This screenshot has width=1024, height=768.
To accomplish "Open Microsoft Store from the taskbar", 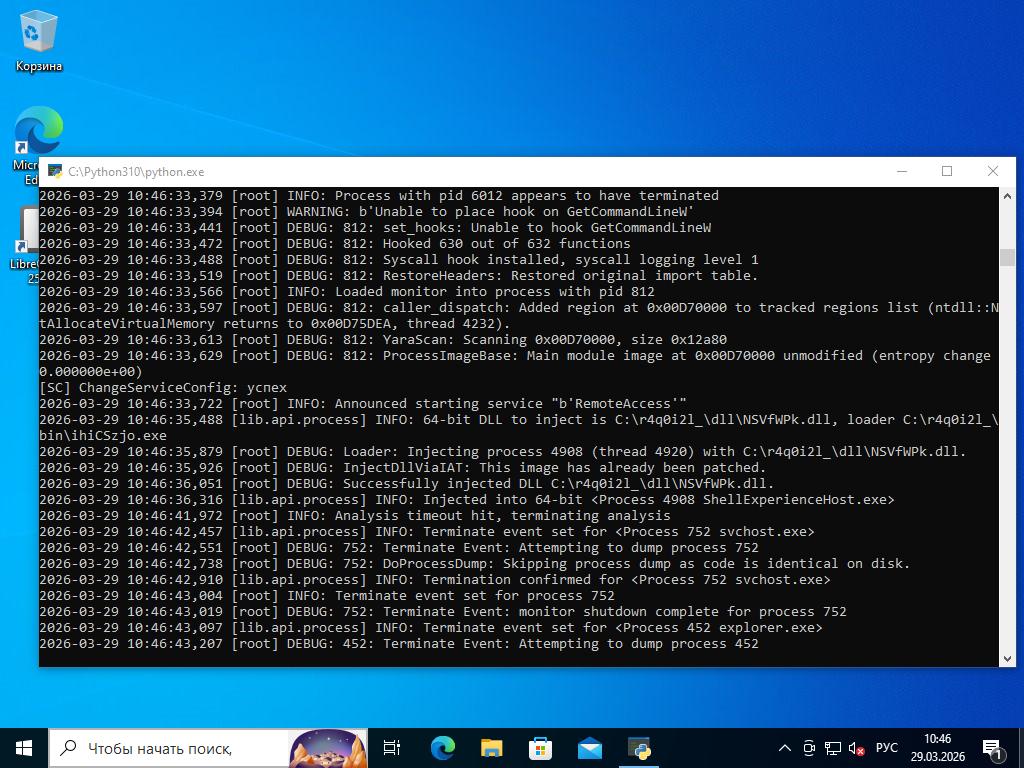I will tap(540, 748).
